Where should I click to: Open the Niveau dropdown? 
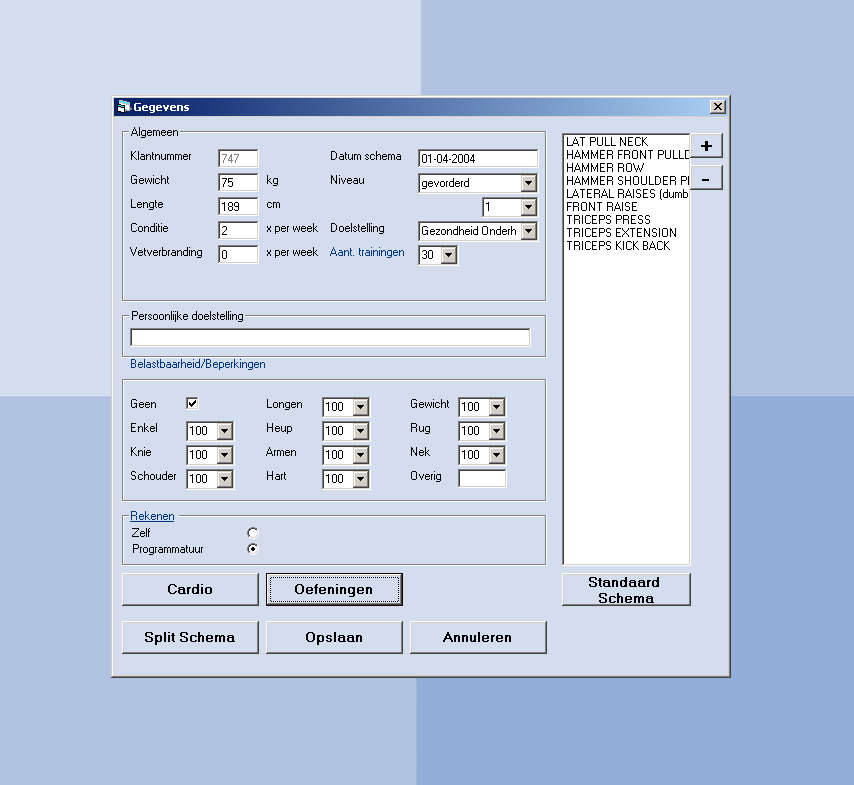[x=528, y=183]
